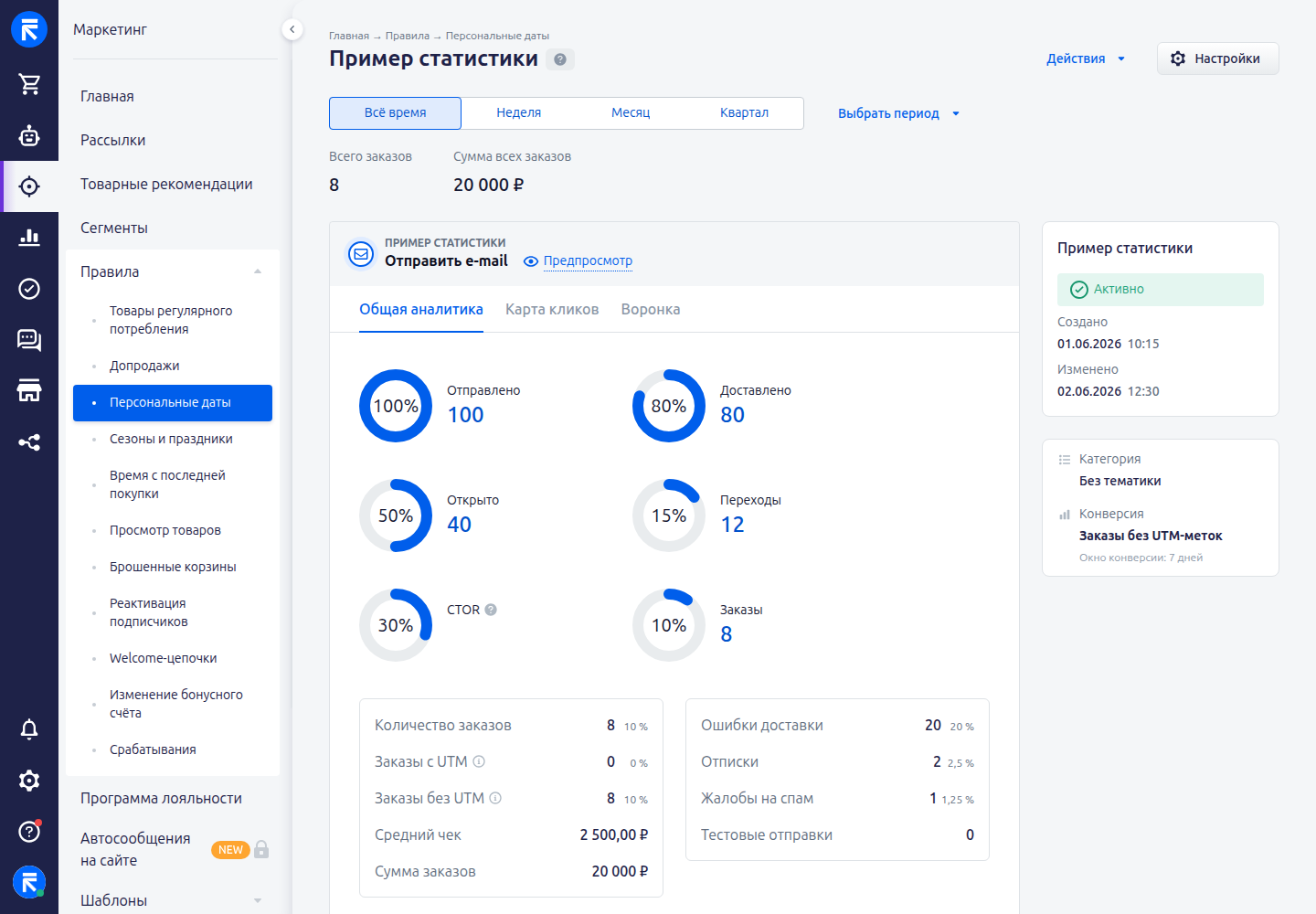Click the chat messages sidebar icon
1316x914 pixels.
point(29,340)
